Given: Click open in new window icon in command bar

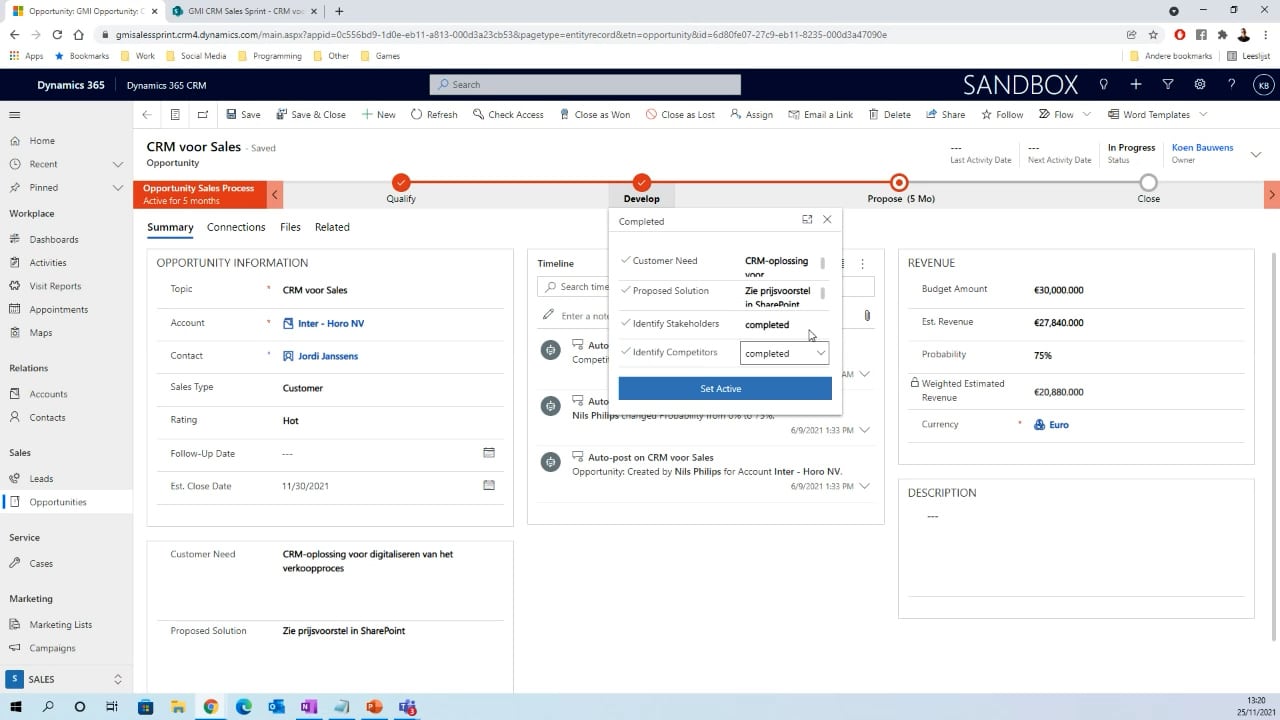Looking at the screenshot, I should (x=203, y=114).
